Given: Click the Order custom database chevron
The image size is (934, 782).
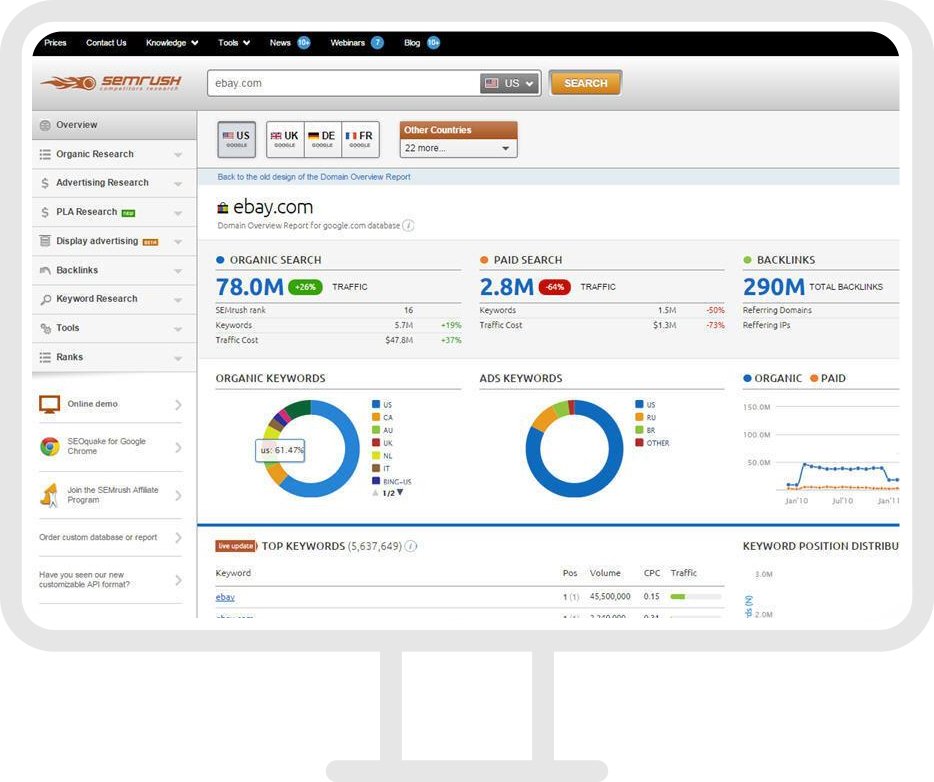Looking at the screenshot, I should pyautogui.click(x=178, y=538).
